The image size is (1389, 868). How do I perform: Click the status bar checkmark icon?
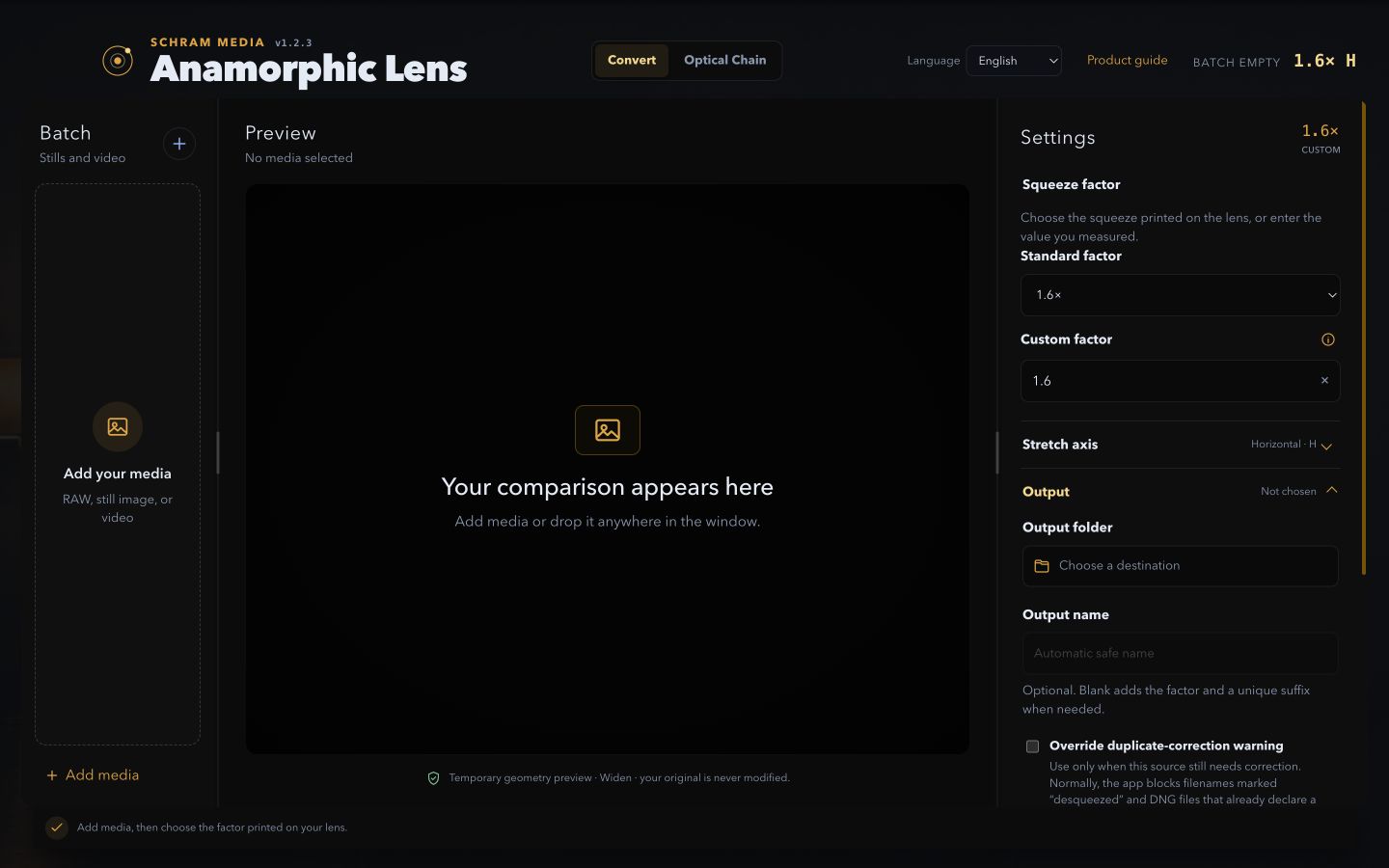pos(57,827)
